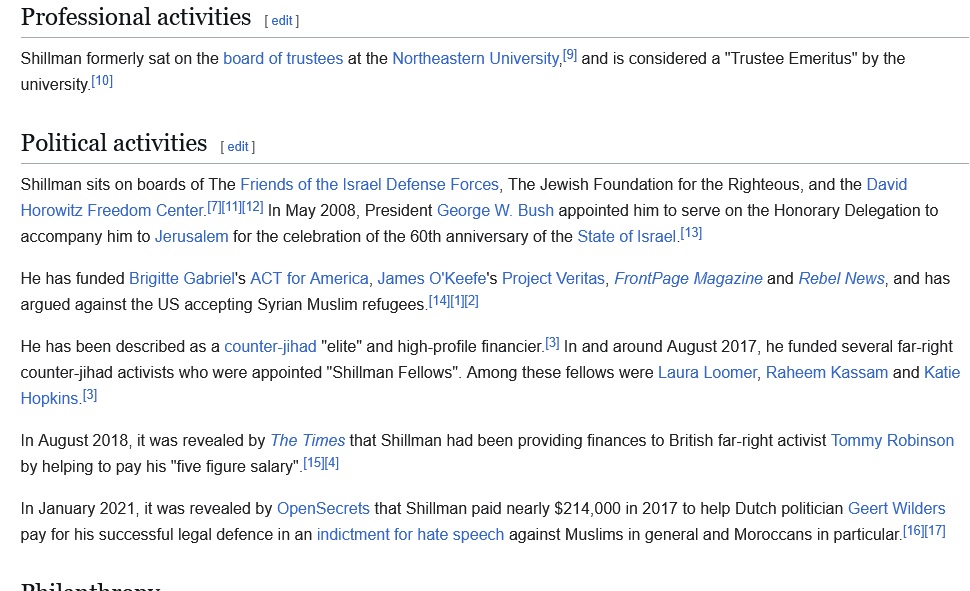Viewport: 970px width, 591px height.
Task: Visit the State of Israel link
Action: [627, 237]
